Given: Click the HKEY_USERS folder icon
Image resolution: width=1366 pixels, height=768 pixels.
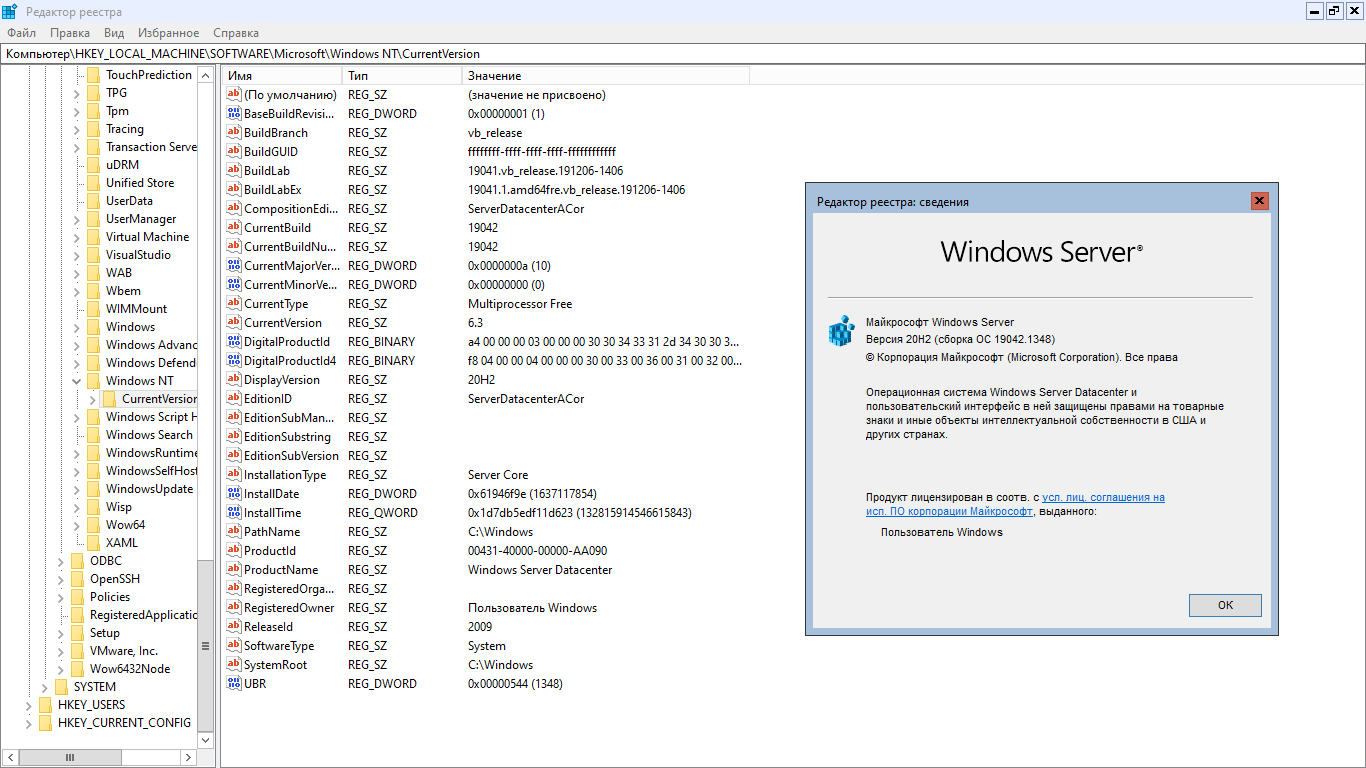Looking at the screenshot, I should [x=46, y=705].
